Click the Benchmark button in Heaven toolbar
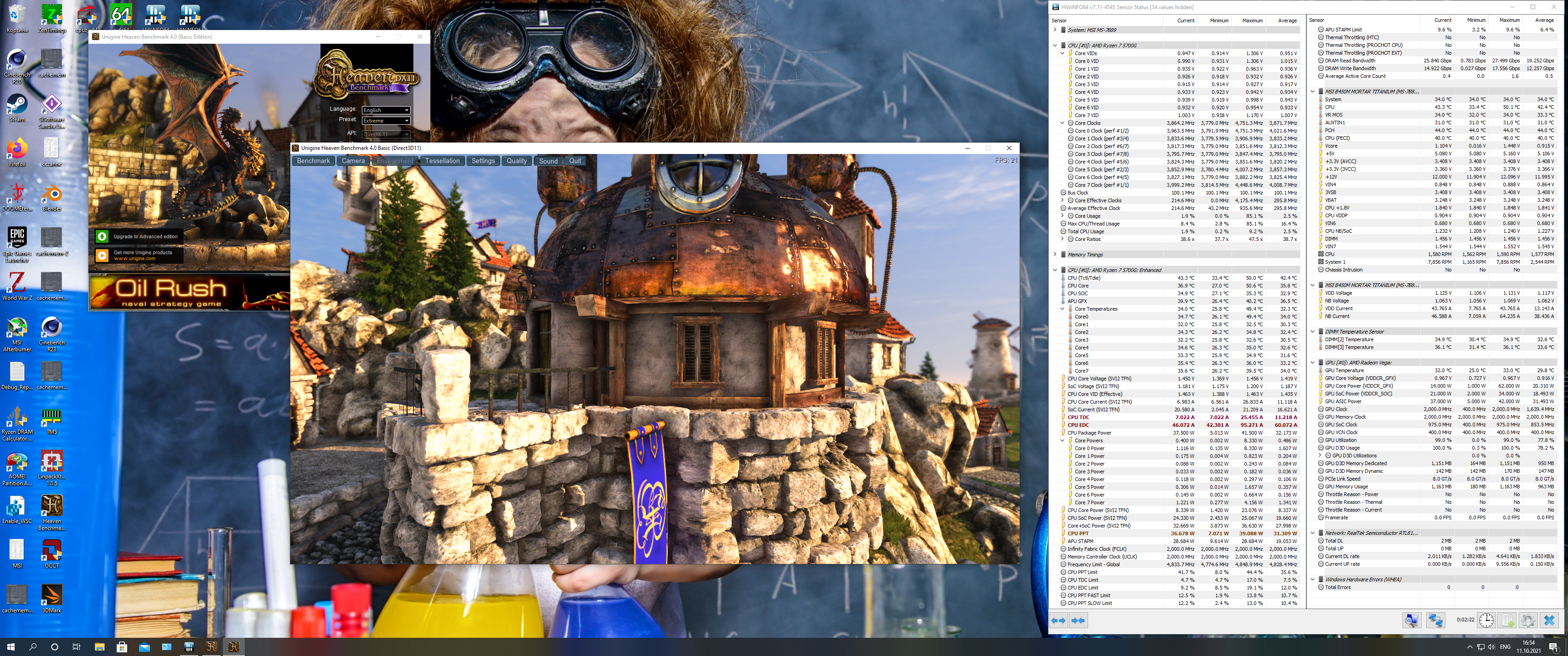Image resolution: width=1568 pixels, height=656 pixels. point(314,161)
